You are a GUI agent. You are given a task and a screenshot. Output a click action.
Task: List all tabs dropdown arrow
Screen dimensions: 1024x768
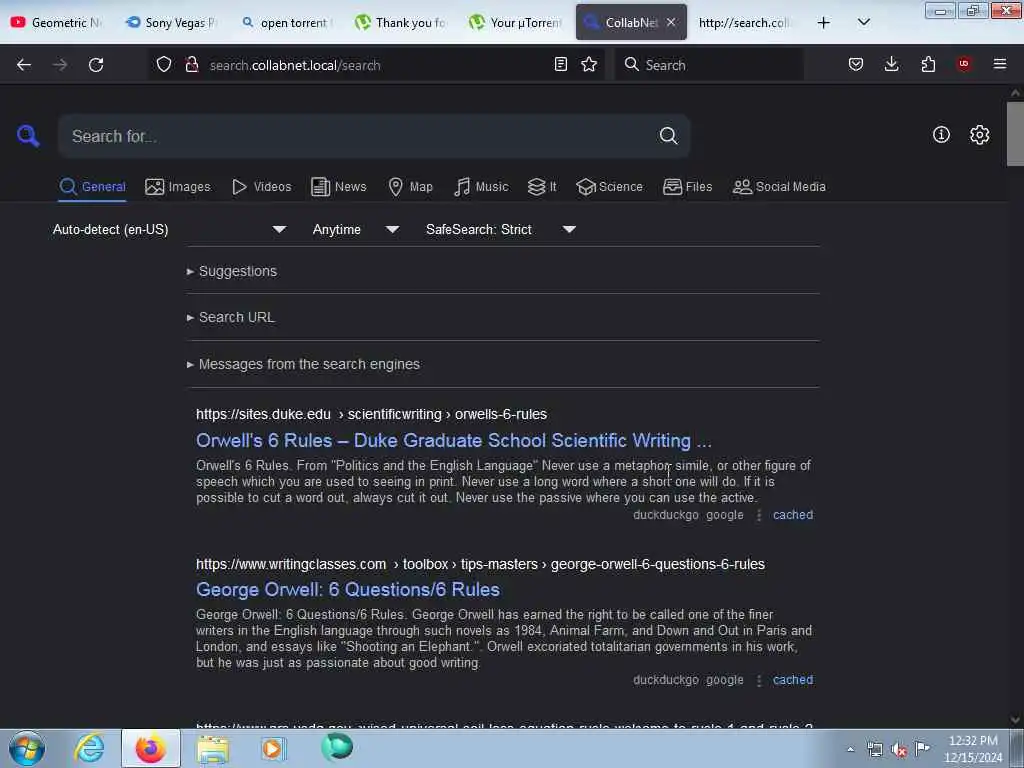click(x=863, y=22)
